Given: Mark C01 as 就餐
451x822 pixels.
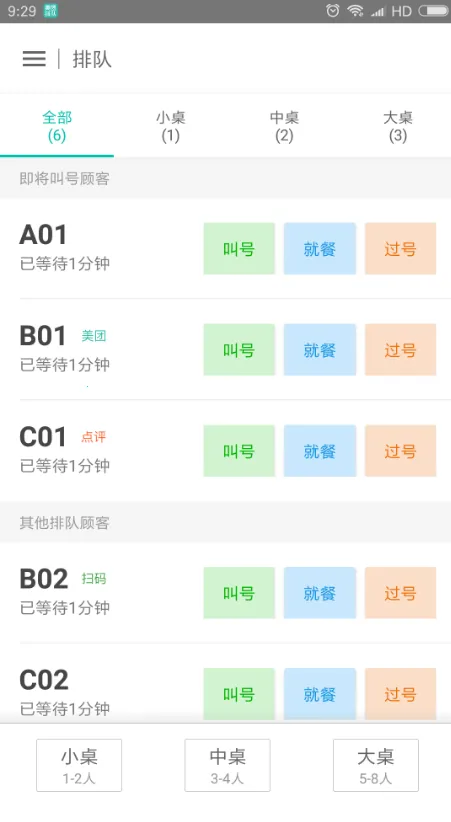Looking at the screenshot, I should 320,451.
